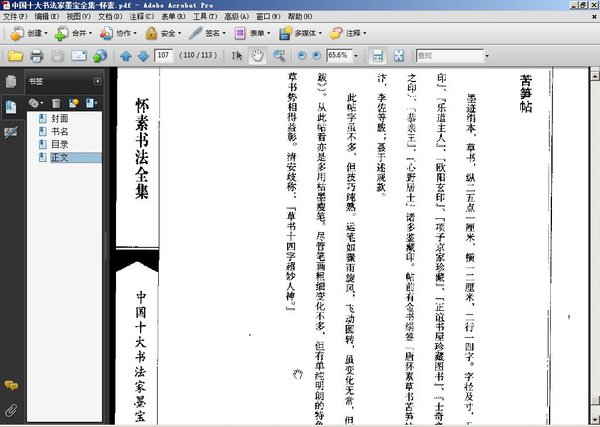Click the Open file folder icon
This screenshot has width=600, height=427.
pyautogui.click(x=14, y=55)
